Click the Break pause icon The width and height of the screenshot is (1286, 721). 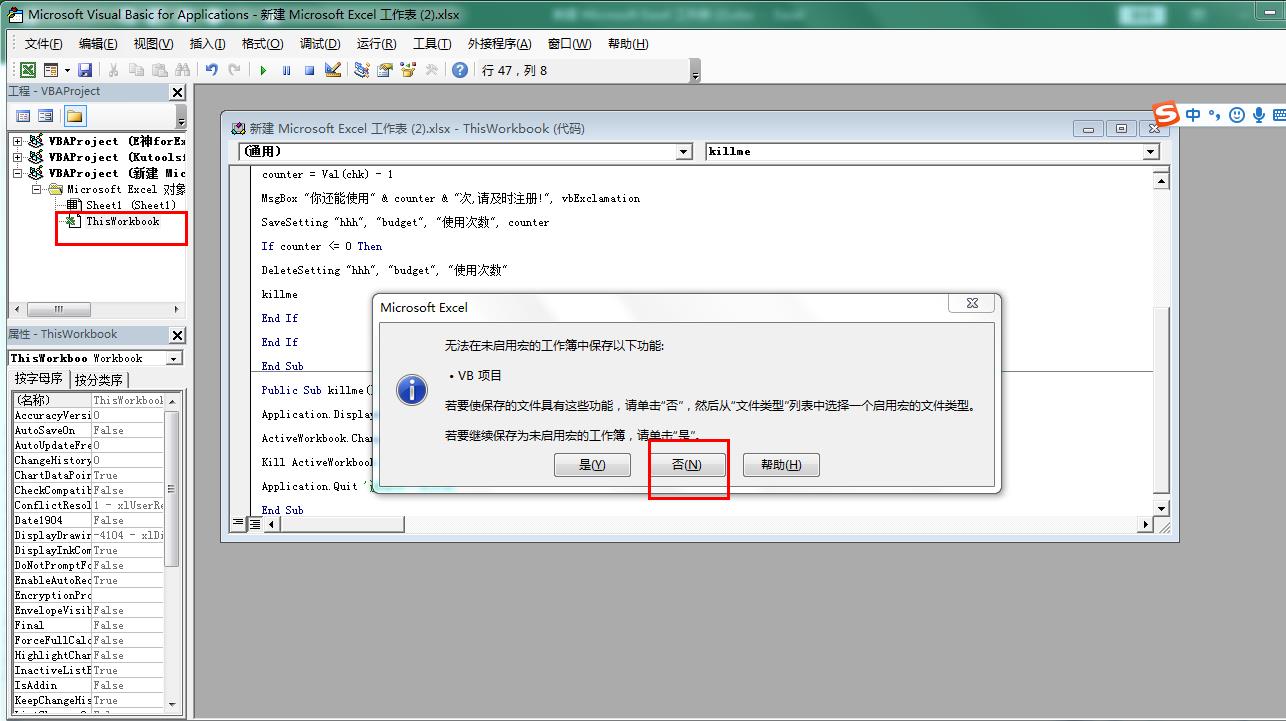tap(286, 70)
